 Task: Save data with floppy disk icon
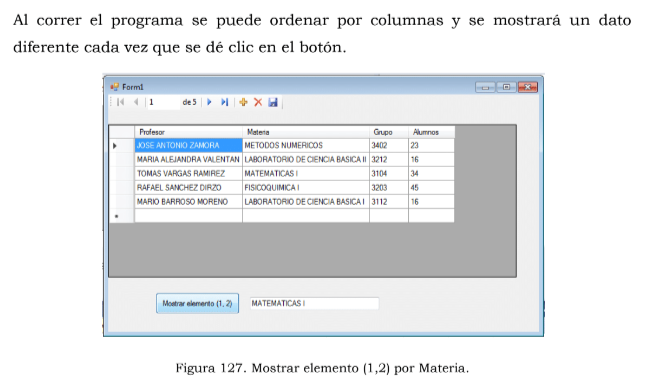(273, 102)
